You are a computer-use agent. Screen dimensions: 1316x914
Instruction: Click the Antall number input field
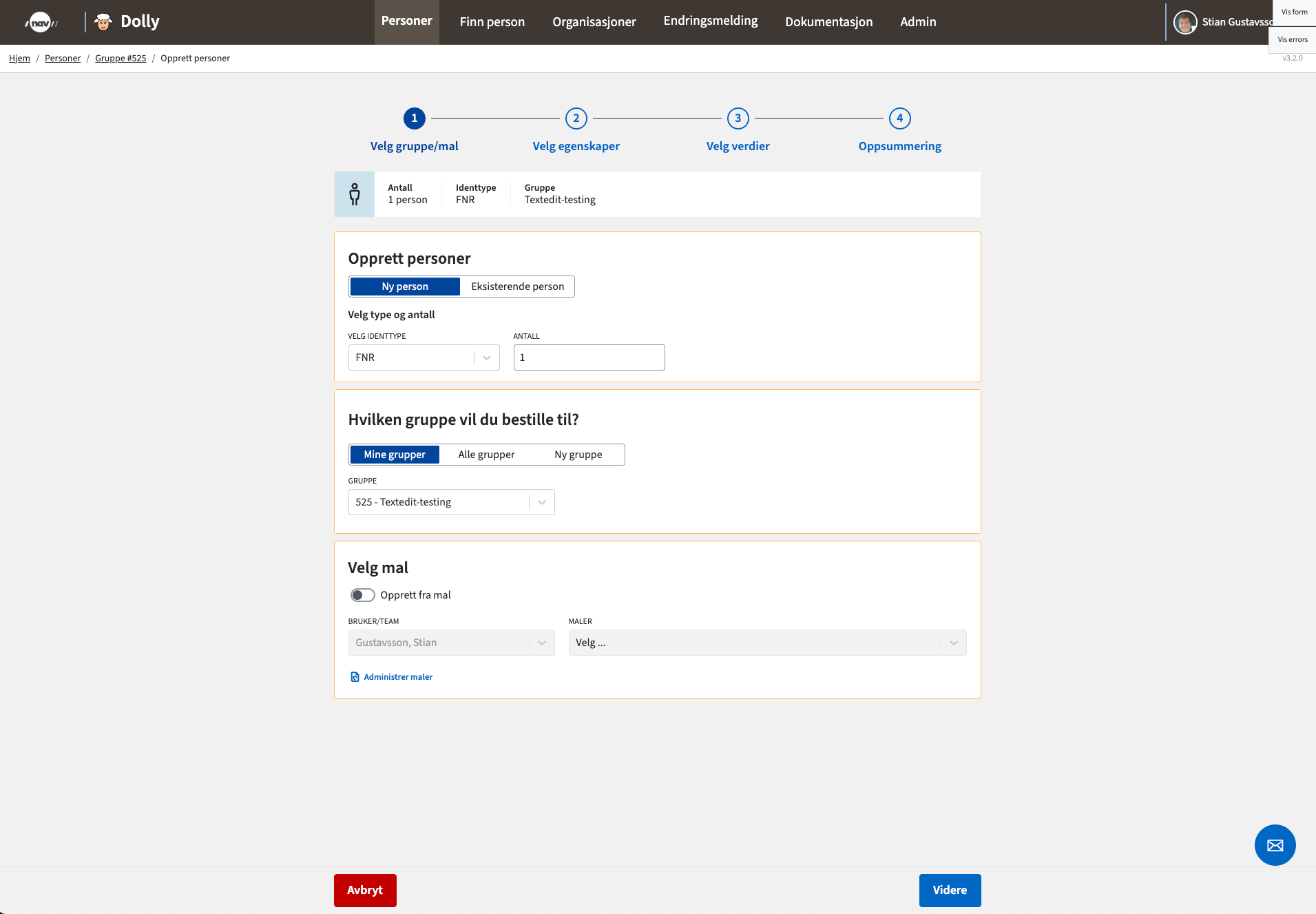coord(589,357)
